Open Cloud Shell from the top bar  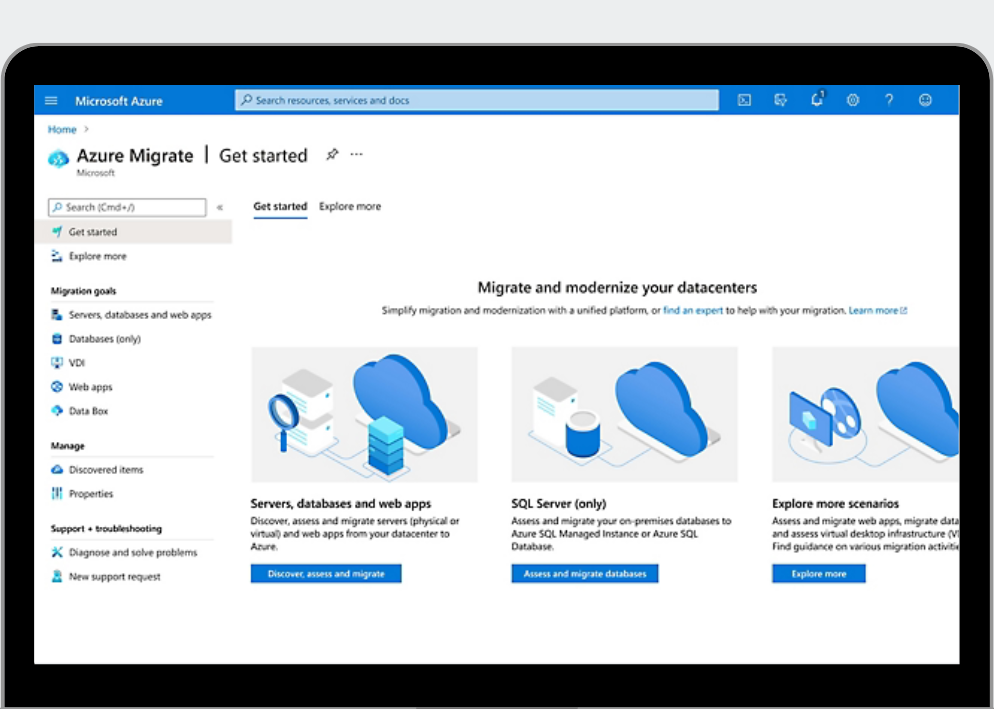(x=744, y=100)
